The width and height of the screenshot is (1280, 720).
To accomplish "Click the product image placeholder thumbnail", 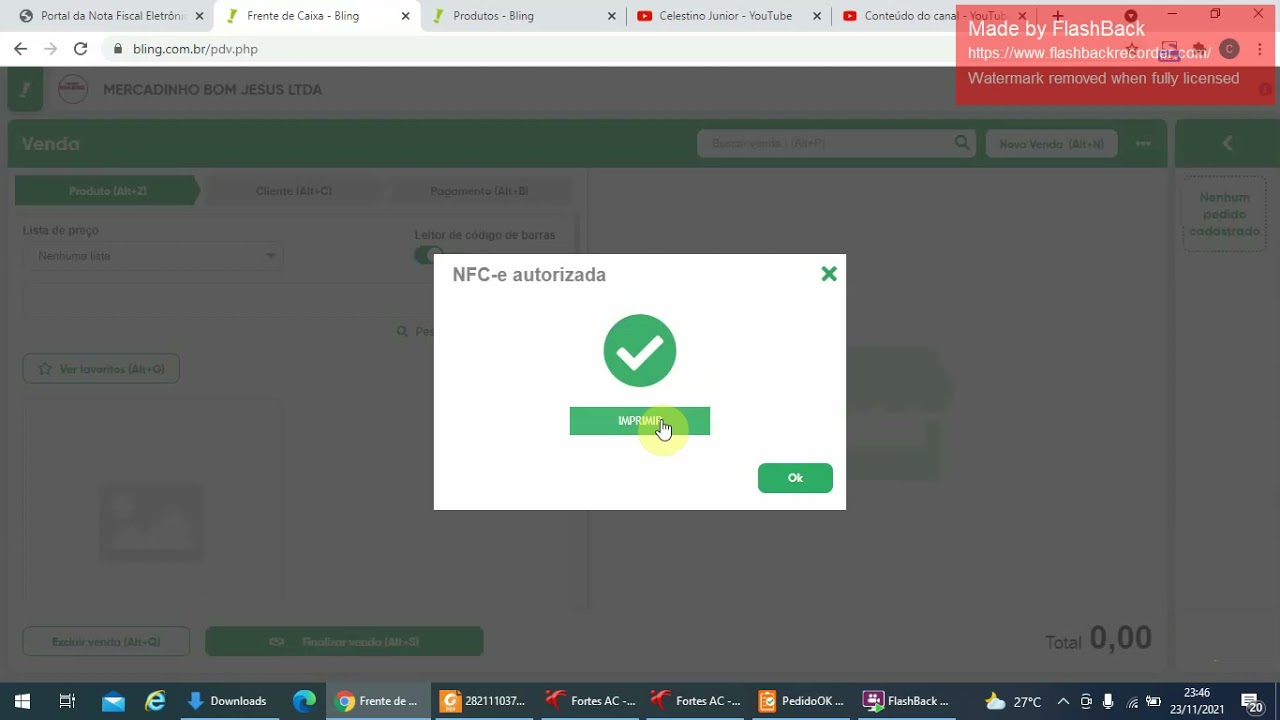I will pyautogui.click(x=152, y=522).
